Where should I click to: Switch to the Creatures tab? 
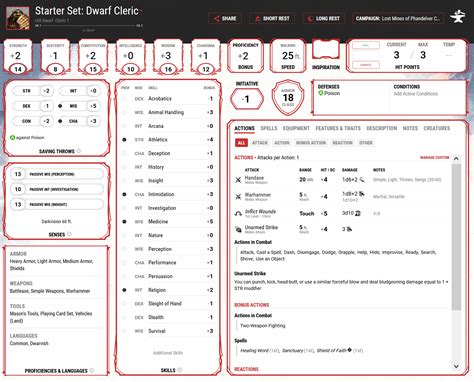[x=437, y=128]
